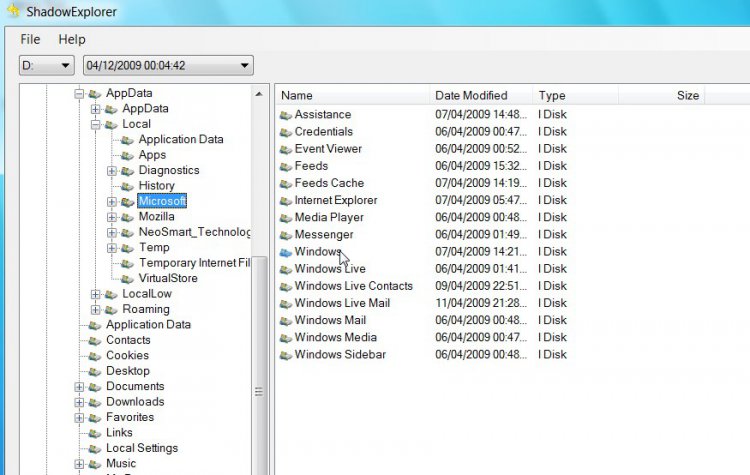This screenshot has height=475, width=750.
Task: Click I Disk type in Assistance row
Action: [x=552, y=114]
